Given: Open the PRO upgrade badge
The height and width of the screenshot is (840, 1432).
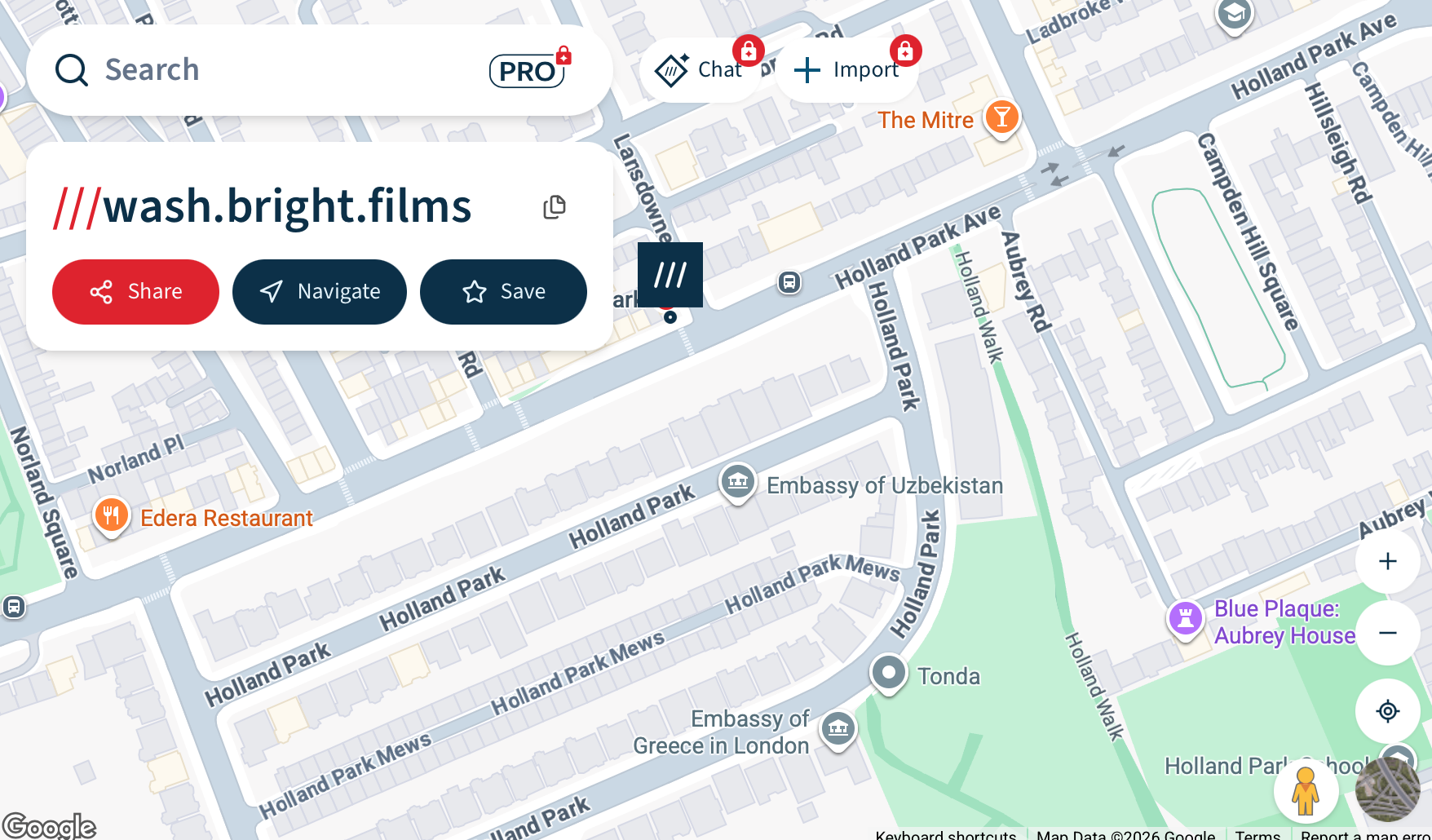Looking at the screenshot, I should (x=528, y=70).
